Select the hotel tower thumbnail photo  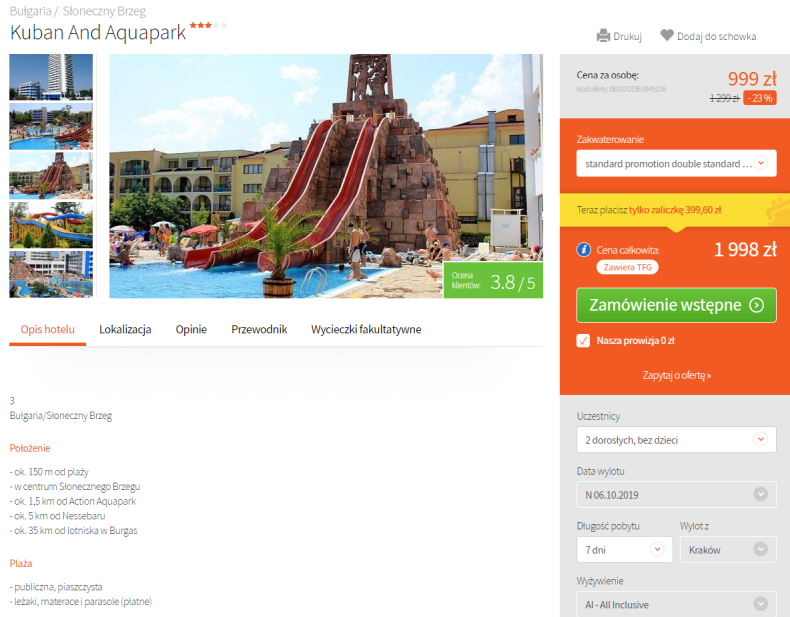pos(51,77)
